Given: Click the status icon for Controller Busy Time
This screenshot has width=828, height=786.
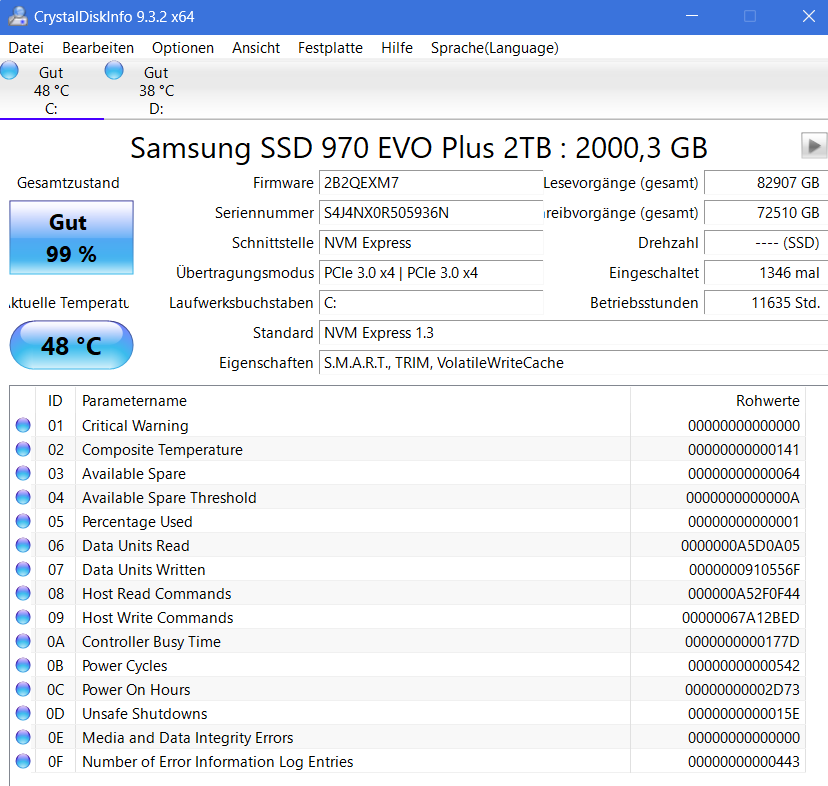Looking at the screenshot, I should click(23, 641).
